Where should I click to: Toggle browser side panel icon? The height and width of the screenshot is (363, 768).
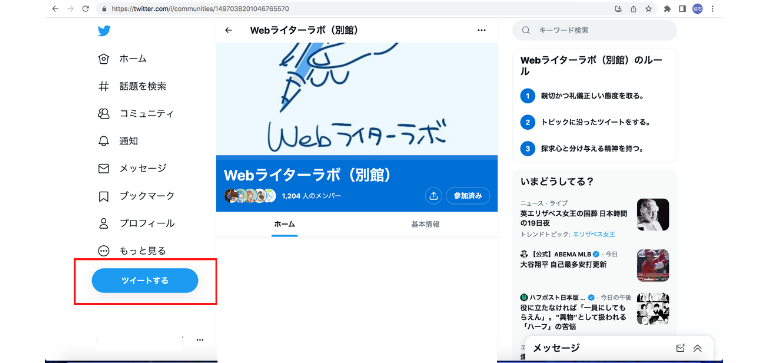(x=682, y=8)
